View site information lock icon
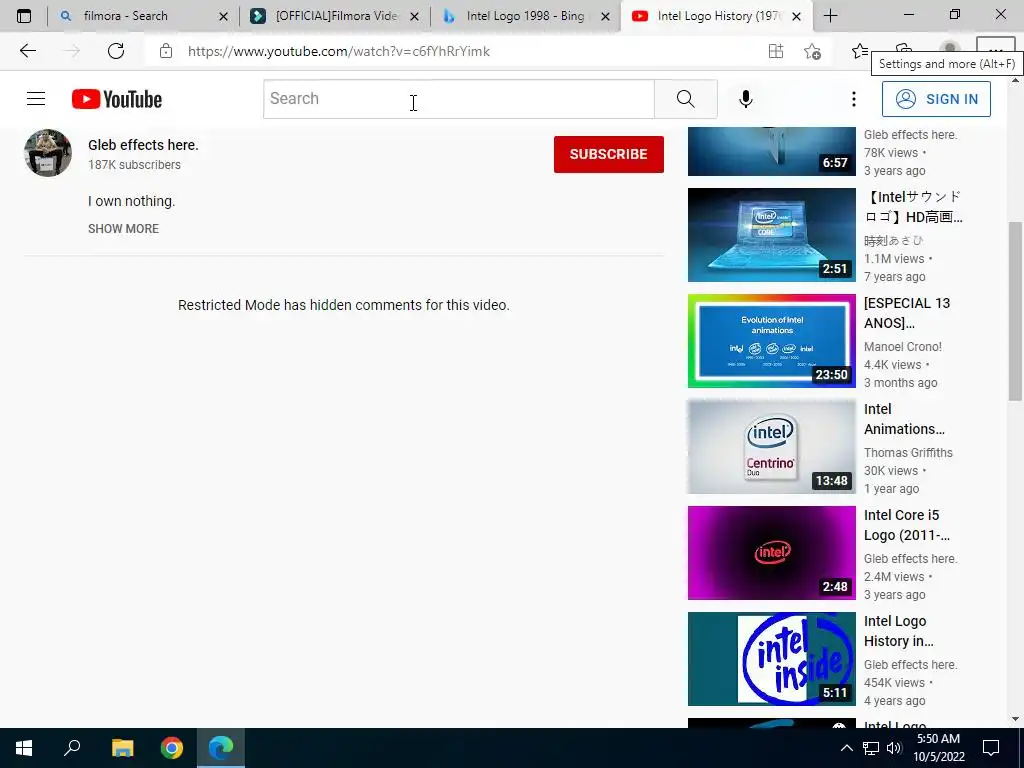Viewport: 1024px width, 768px height. [x=166, y=51]
